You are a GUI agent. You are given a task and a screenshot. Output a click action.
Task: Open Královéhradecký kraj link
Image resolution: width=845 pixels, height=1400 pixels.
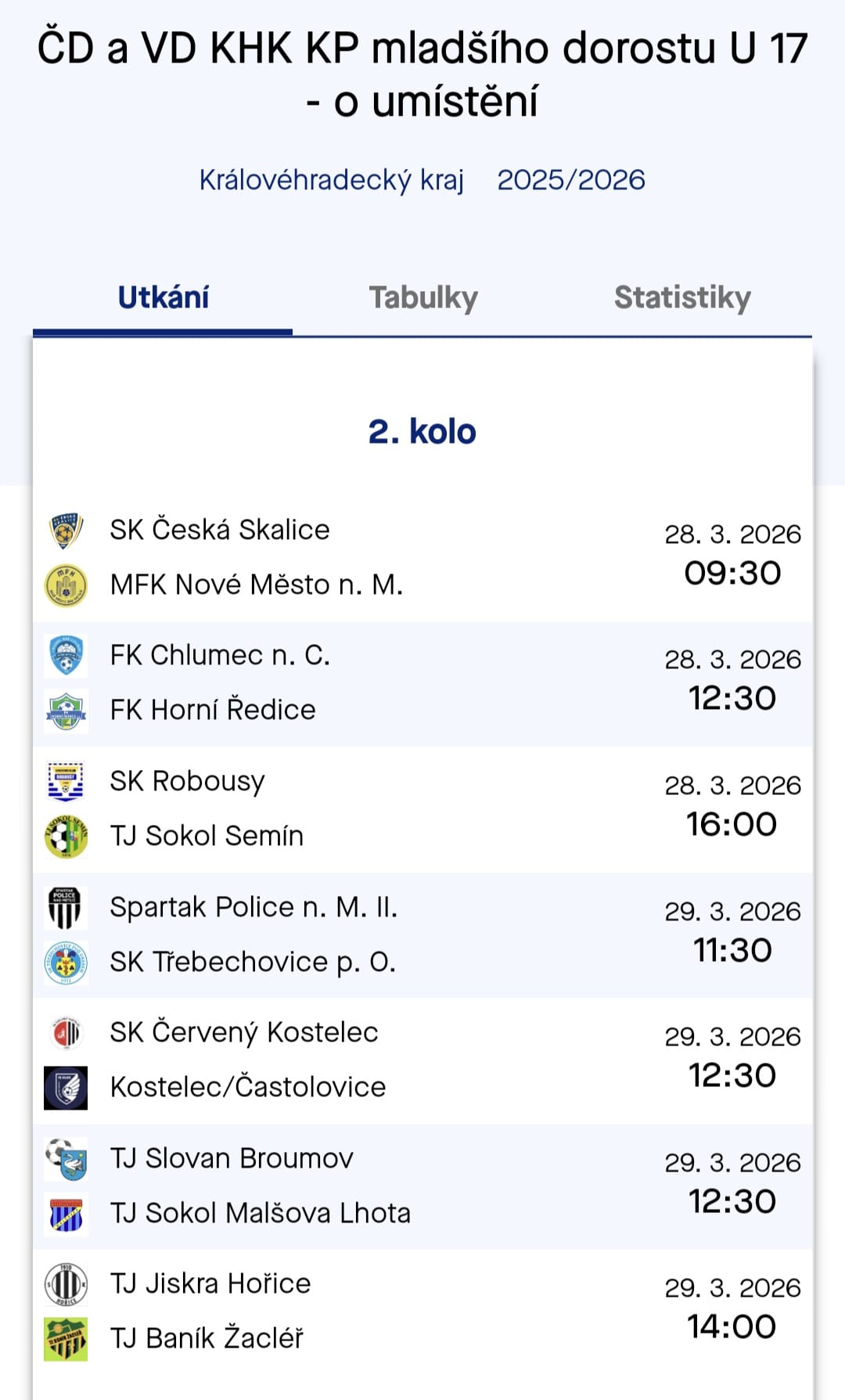(x=332, y=180)
